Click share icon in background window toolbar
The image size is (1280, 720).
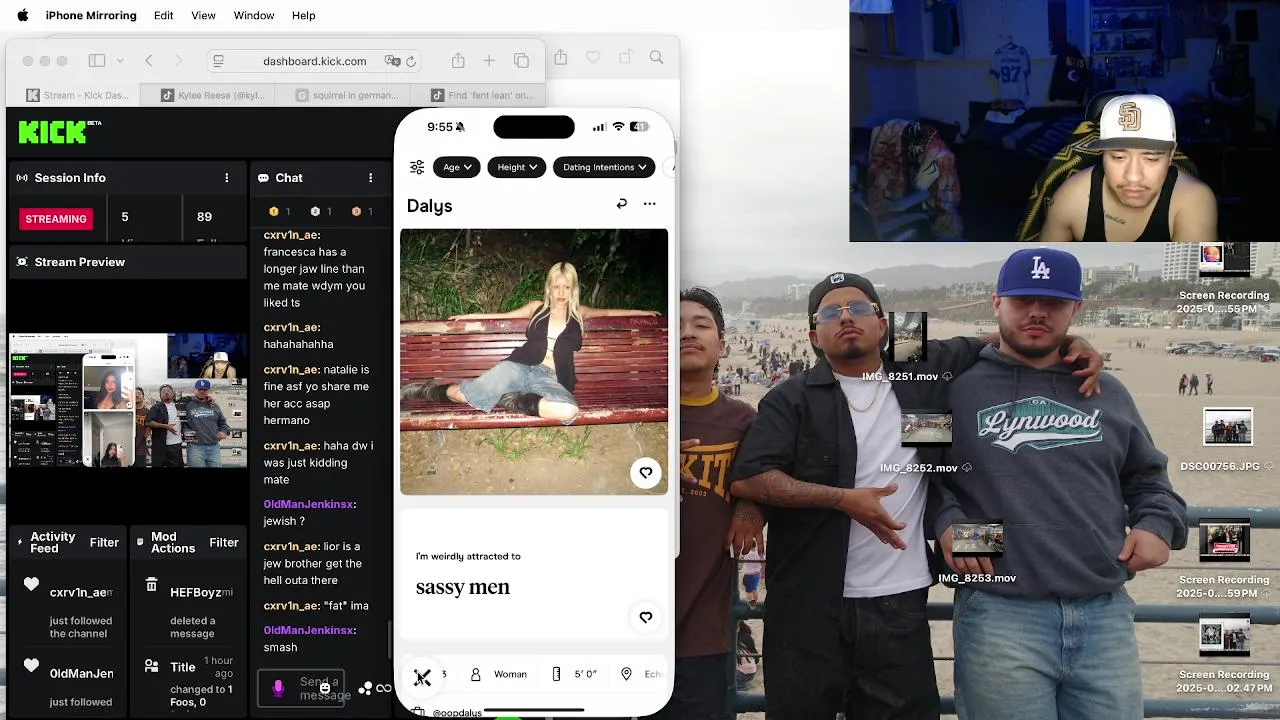561,58
